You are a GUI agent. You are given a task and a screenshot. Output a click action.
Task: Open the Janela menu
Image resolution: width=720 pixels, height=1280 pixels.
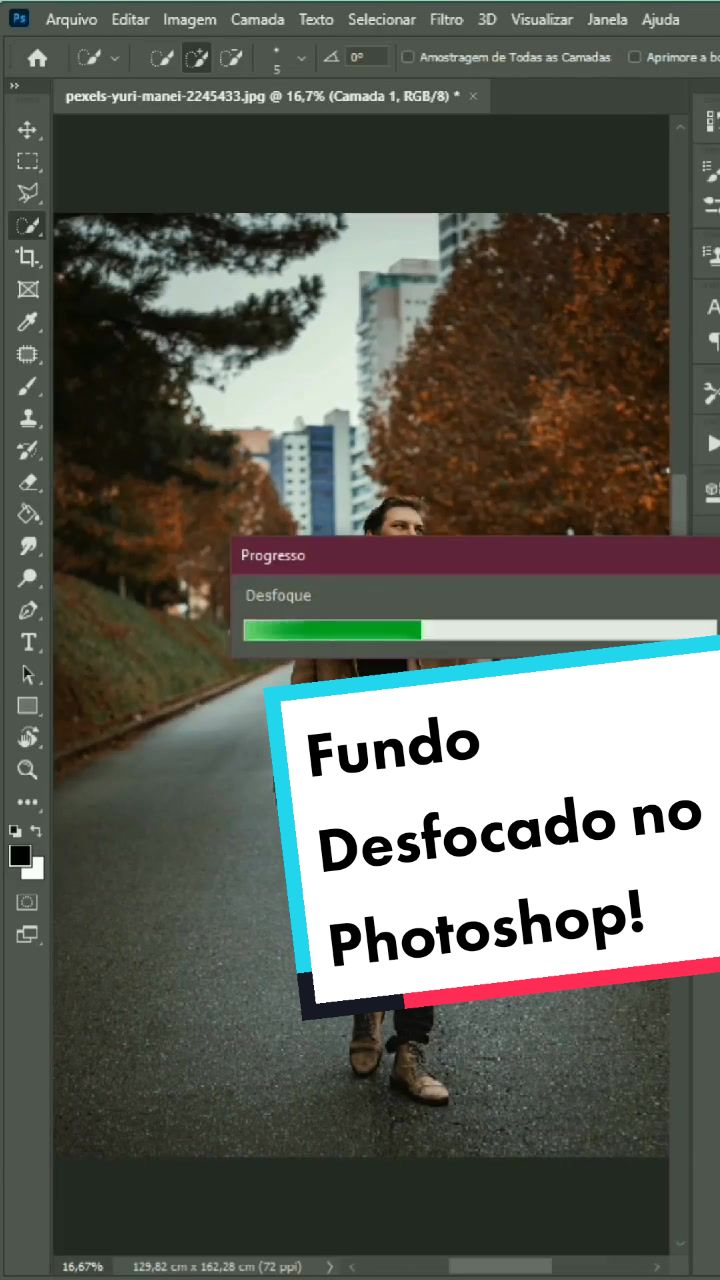coord(608,19)
